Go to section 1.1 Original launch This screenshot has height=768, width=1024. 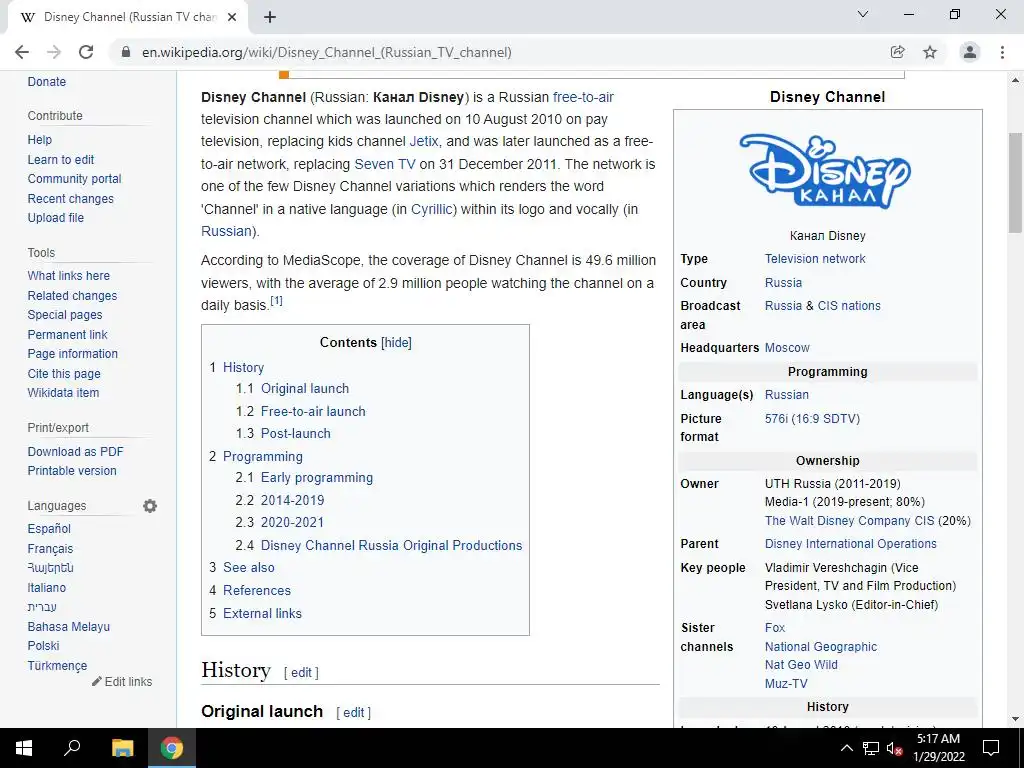304,389
